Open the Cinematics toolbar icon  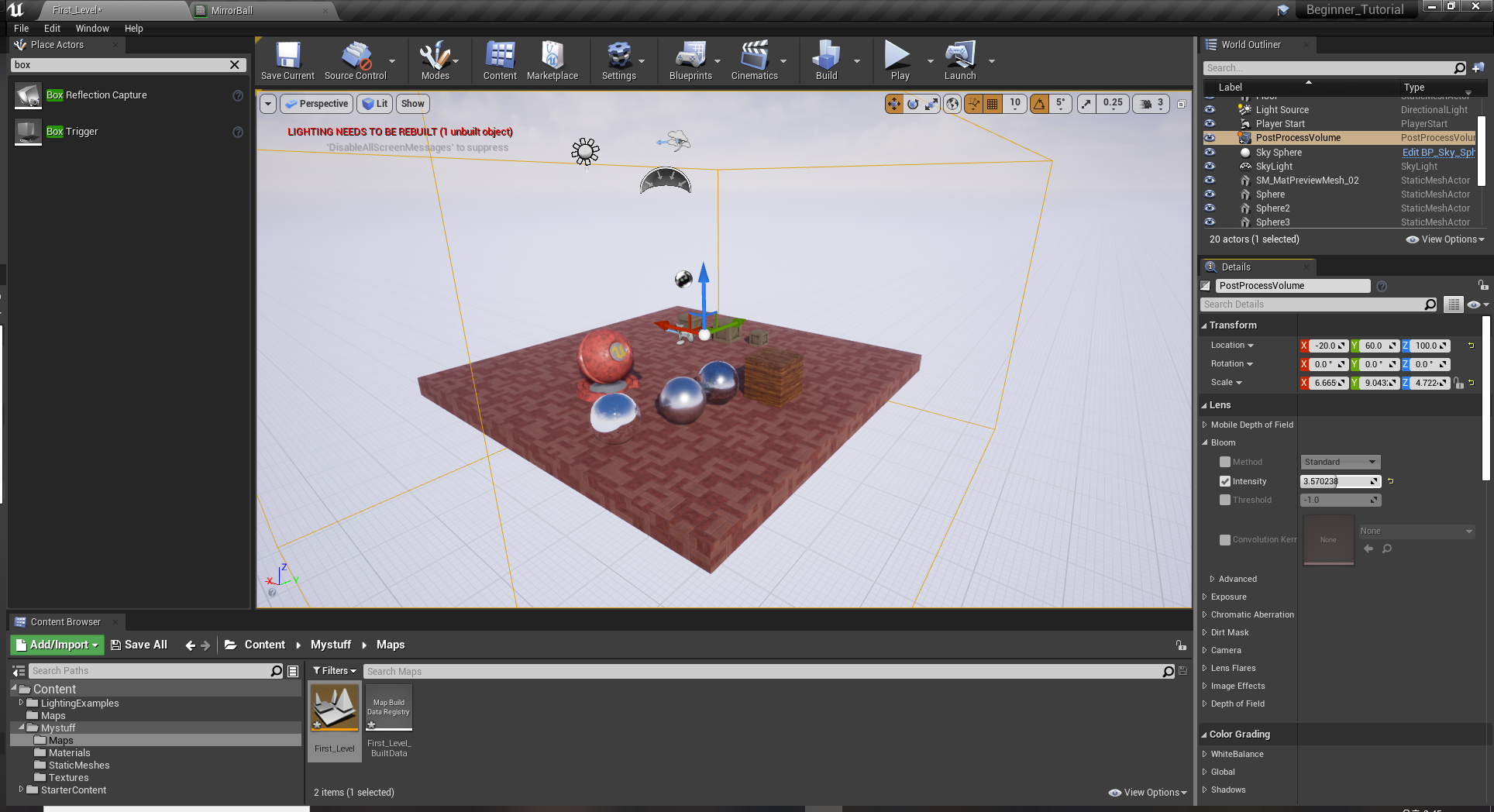[754, 60]
